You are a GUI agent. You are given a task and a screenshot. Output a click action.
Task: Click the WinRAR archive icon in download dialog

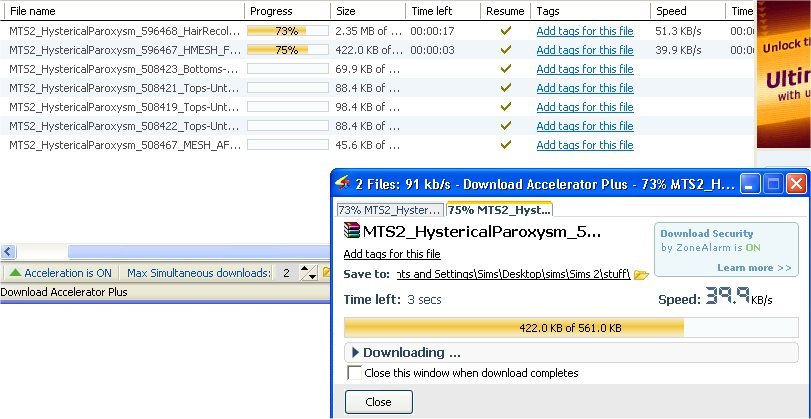(x=352, y=230)
